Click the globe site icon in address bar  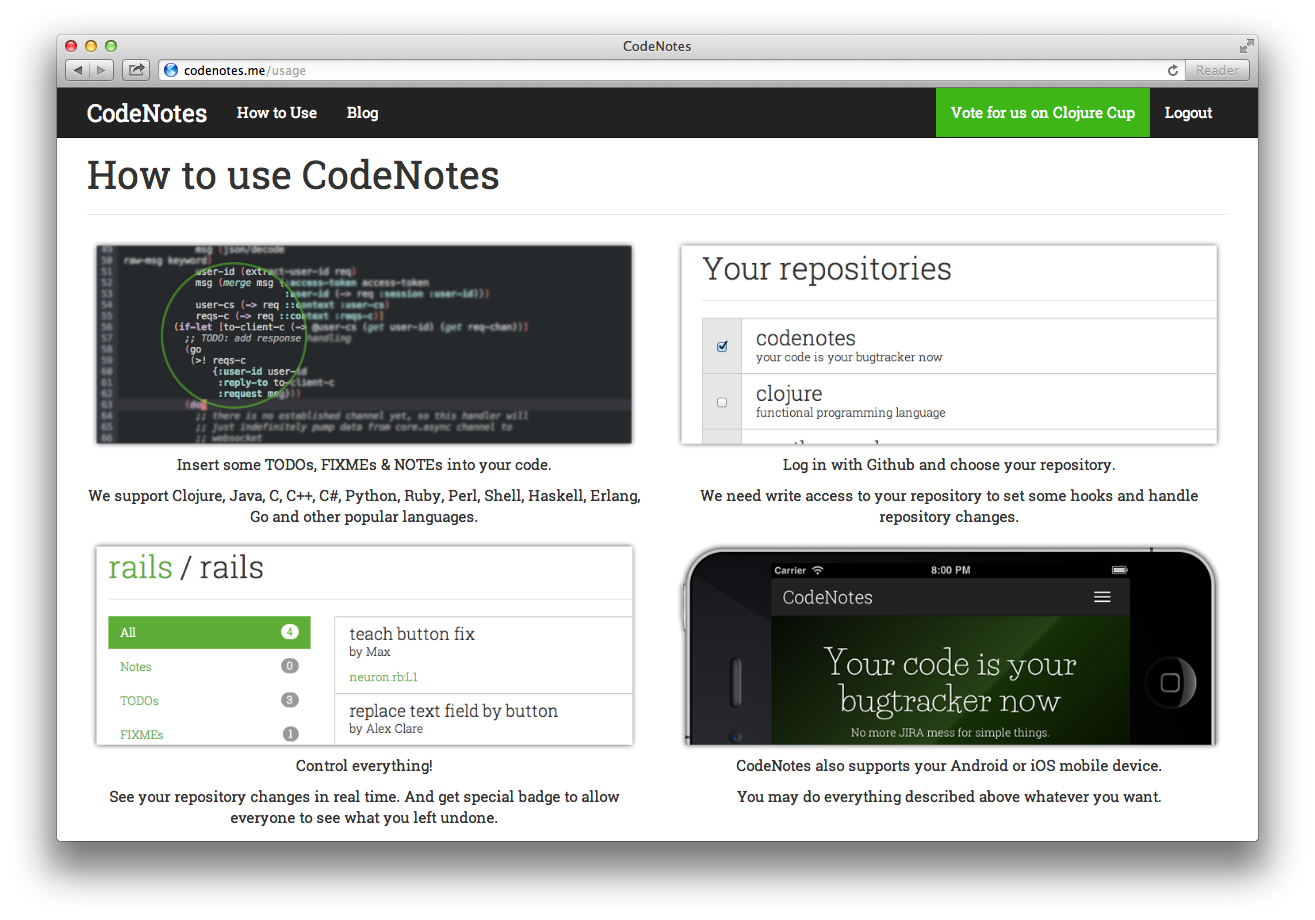point(171,70)
